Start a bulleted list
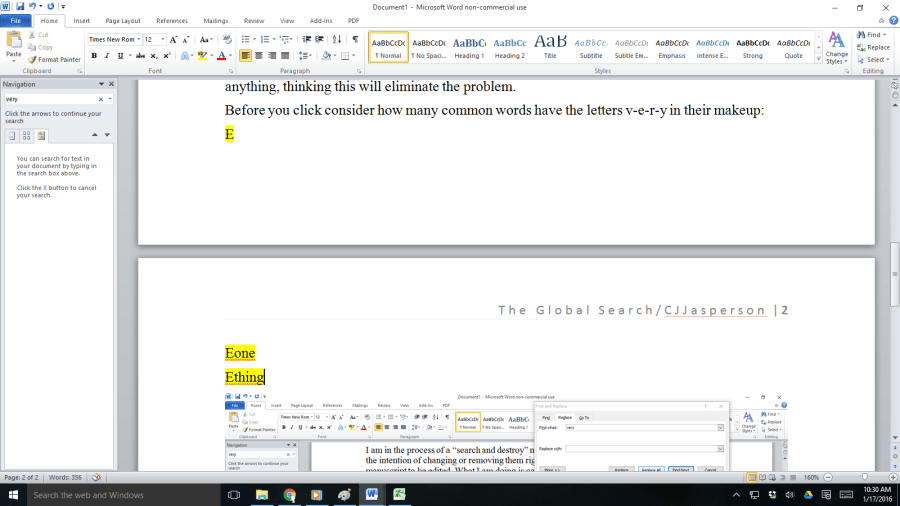 click(x=246, y=39)
